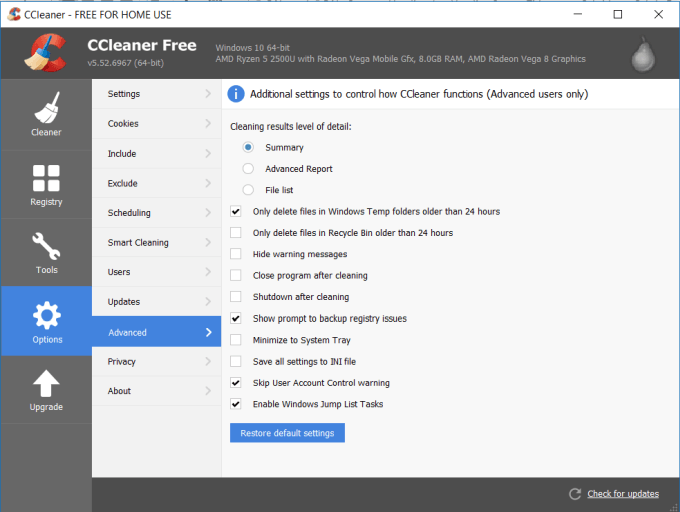Screen dimensions: 680x512
Task: Follow the Check for updates link
Action: (x=623, y=494)
